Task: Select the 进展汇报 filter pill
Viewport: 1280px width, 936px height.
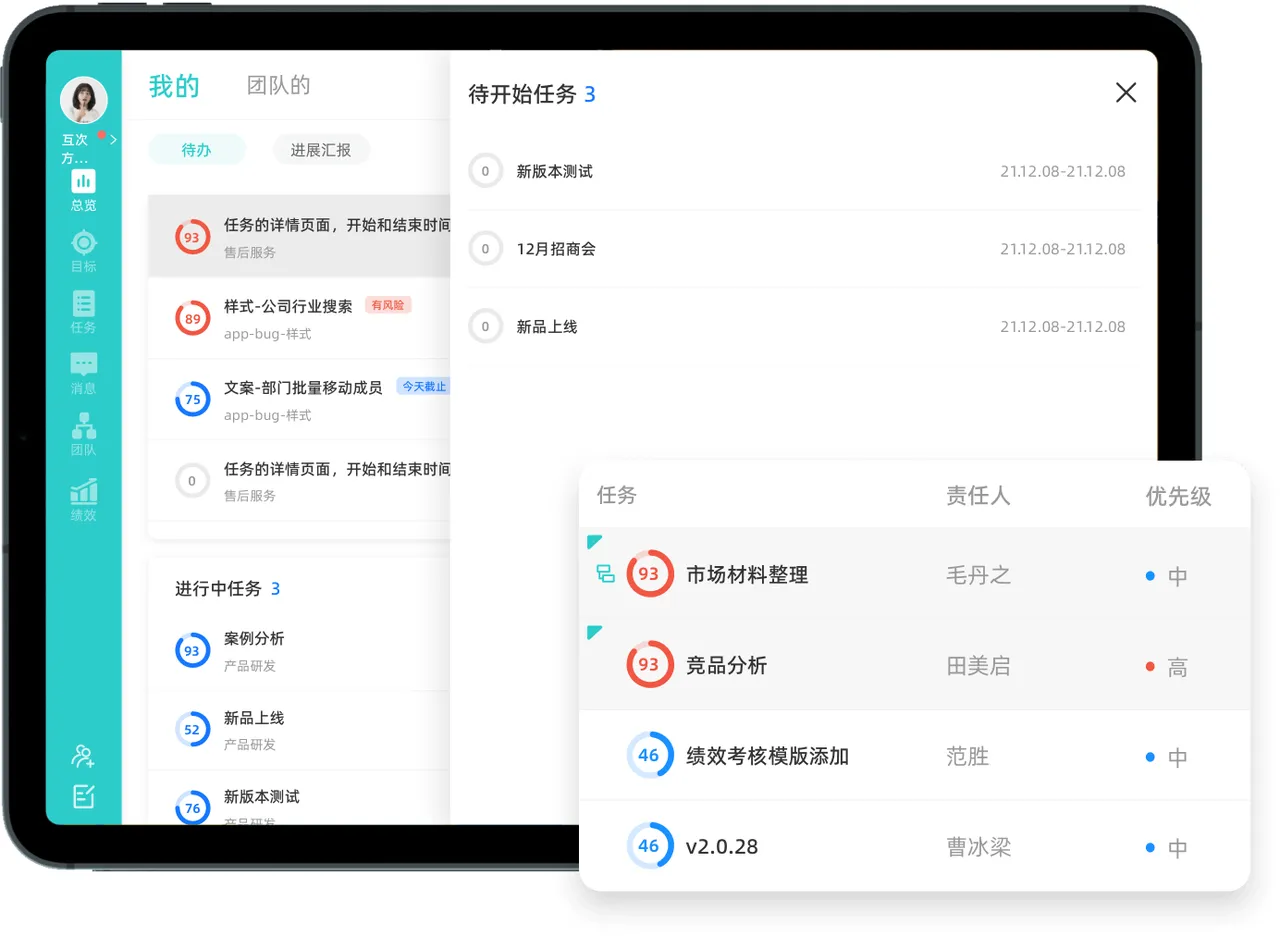Action: point(321,150)
